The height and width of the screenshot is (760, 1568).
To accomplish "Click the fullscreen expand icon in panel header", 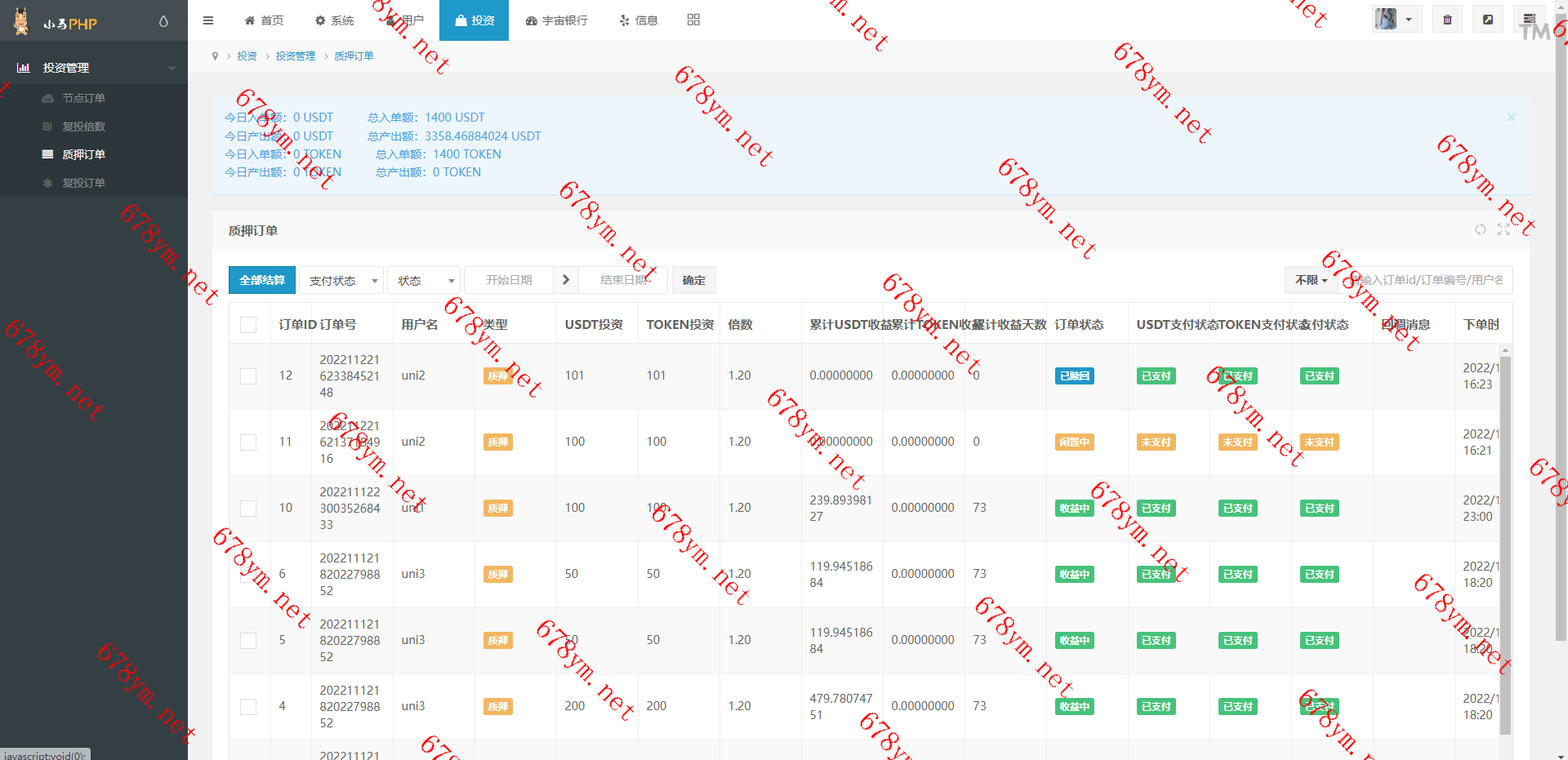I will [x=1503, y=230].
